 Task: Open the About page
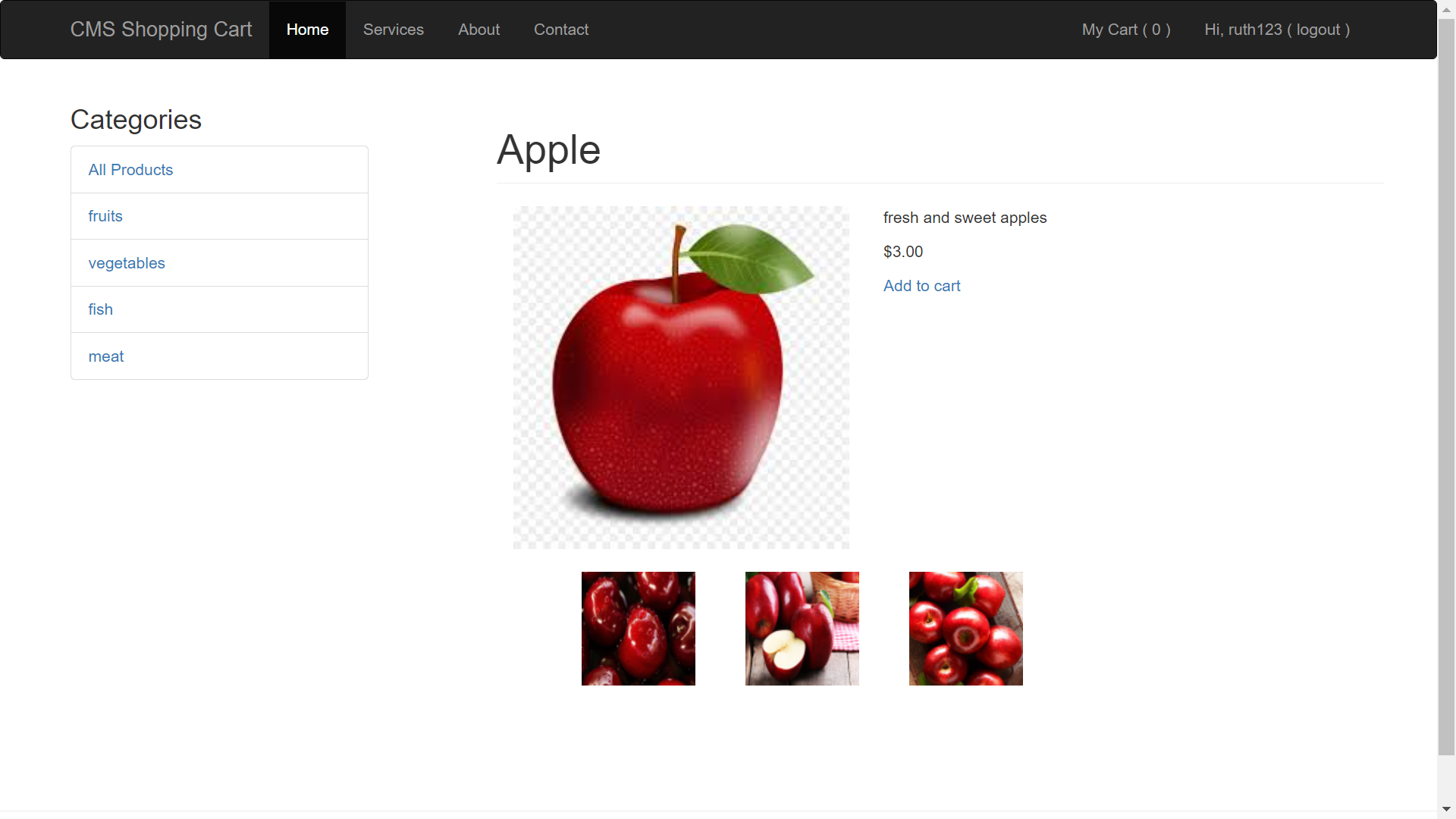coord(479,30)
